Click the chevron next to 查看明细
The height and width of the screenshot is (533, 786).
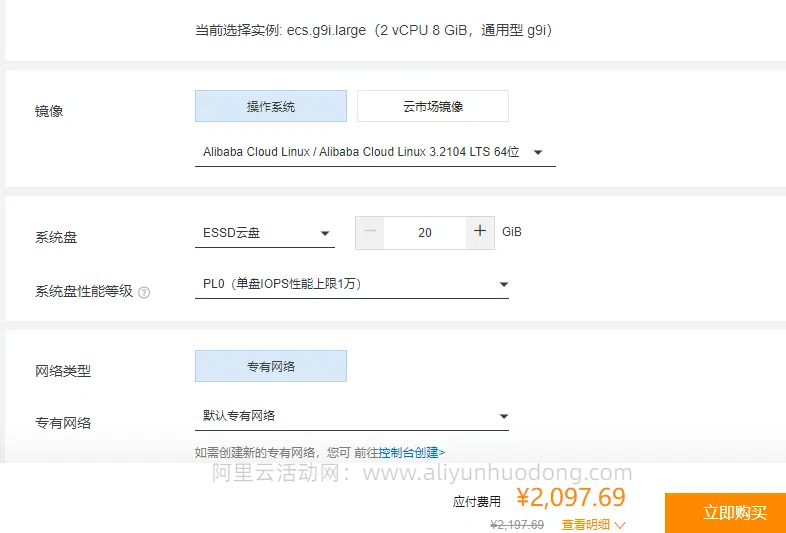pos(620,525)
